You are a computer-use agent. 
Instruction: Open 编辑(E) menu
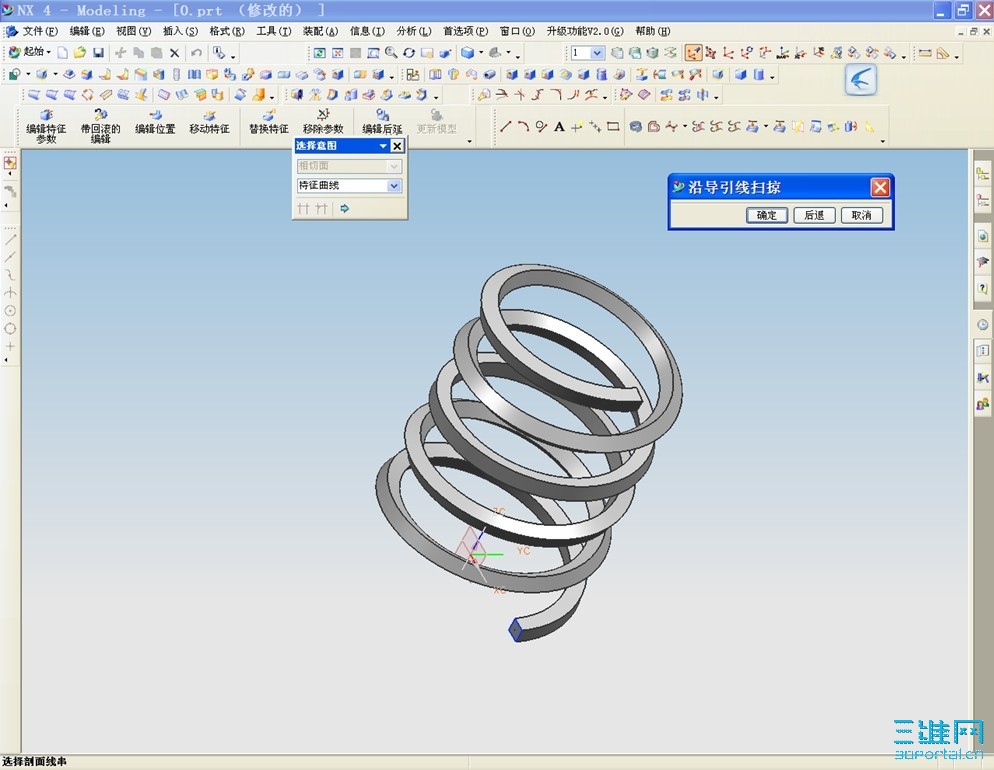[x=87, y=31]
